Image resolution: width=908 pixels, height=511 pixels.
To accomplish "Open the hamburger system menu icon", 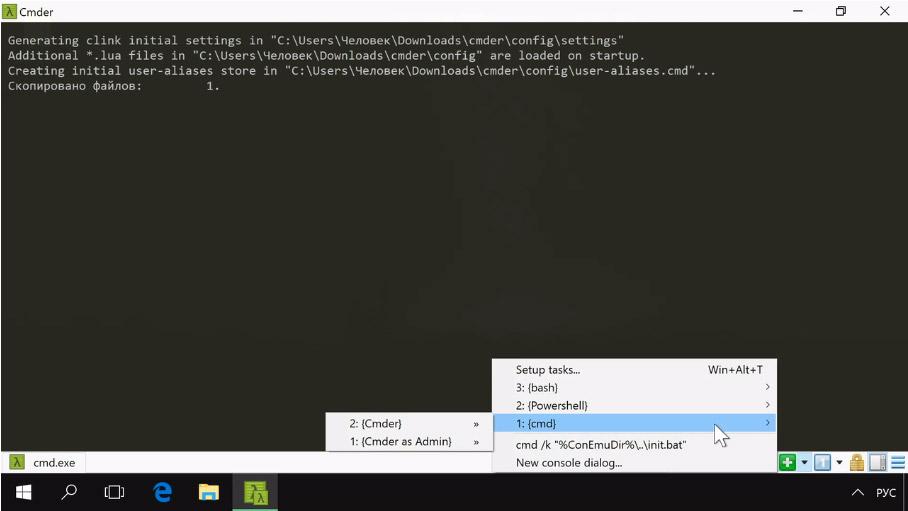I will pyautogui.click(x=898, y=462).
